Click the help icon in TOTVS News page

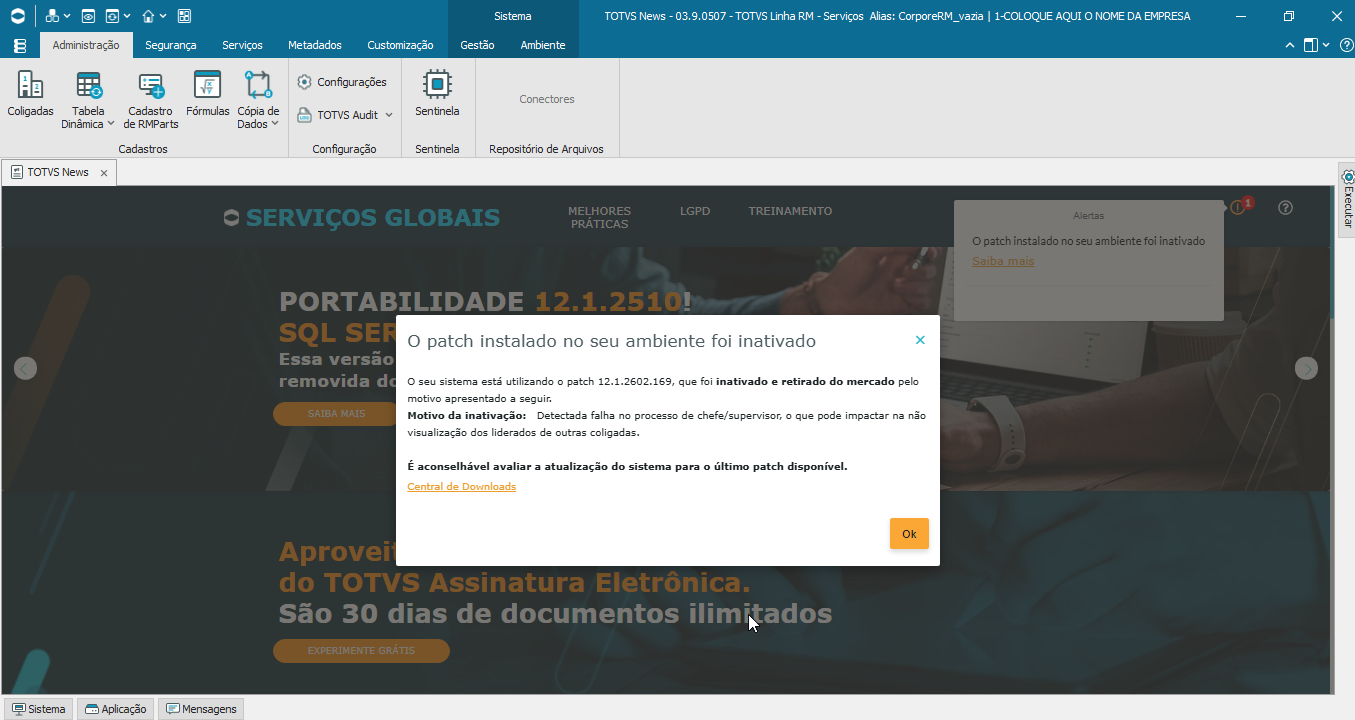click(x=1286, y=208)
